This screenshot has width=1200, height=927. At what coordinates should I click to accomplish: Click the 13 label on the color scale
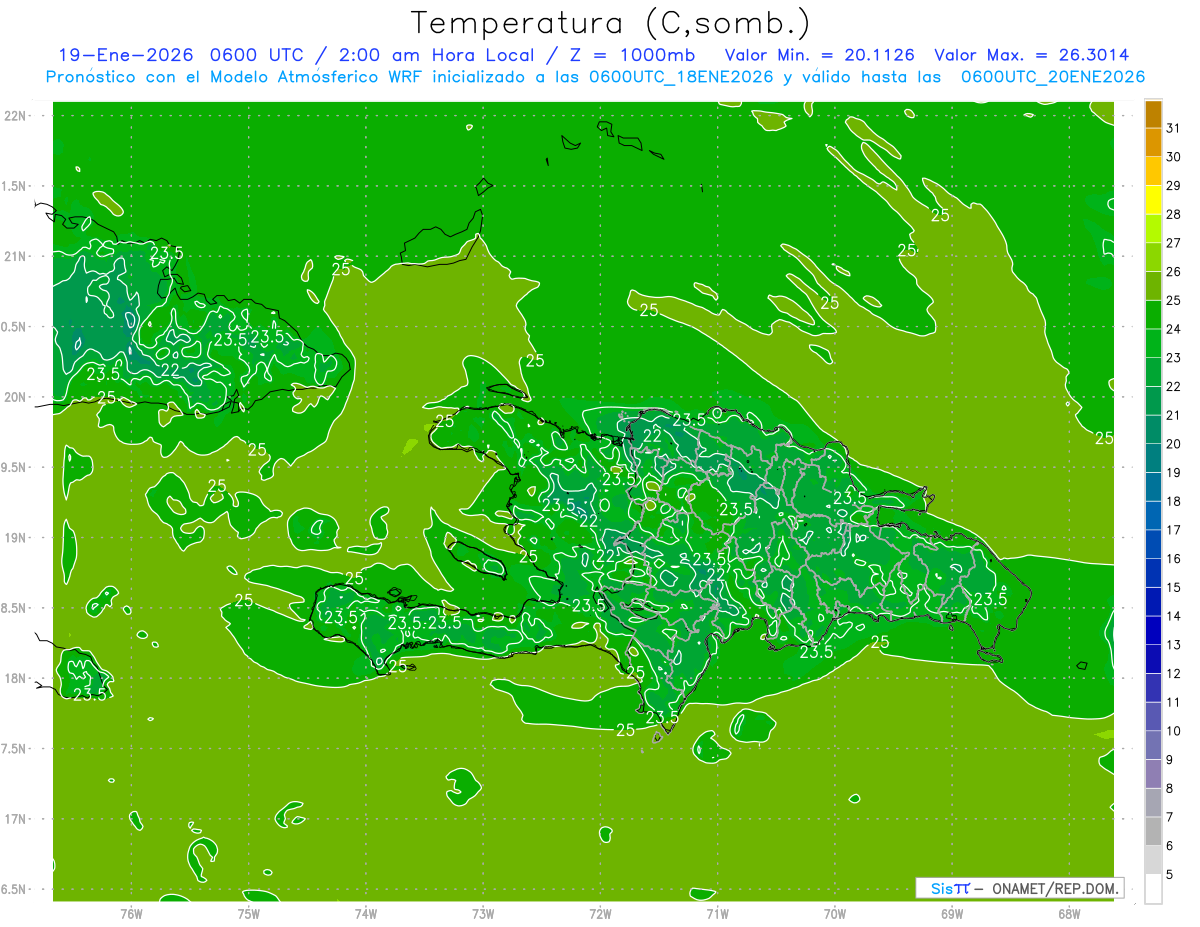coord(1174,645)
